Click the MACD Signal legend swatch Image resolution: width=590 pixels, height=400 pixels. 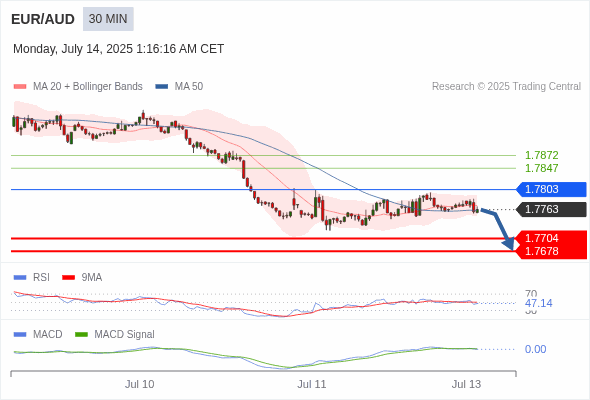point(82,334)
